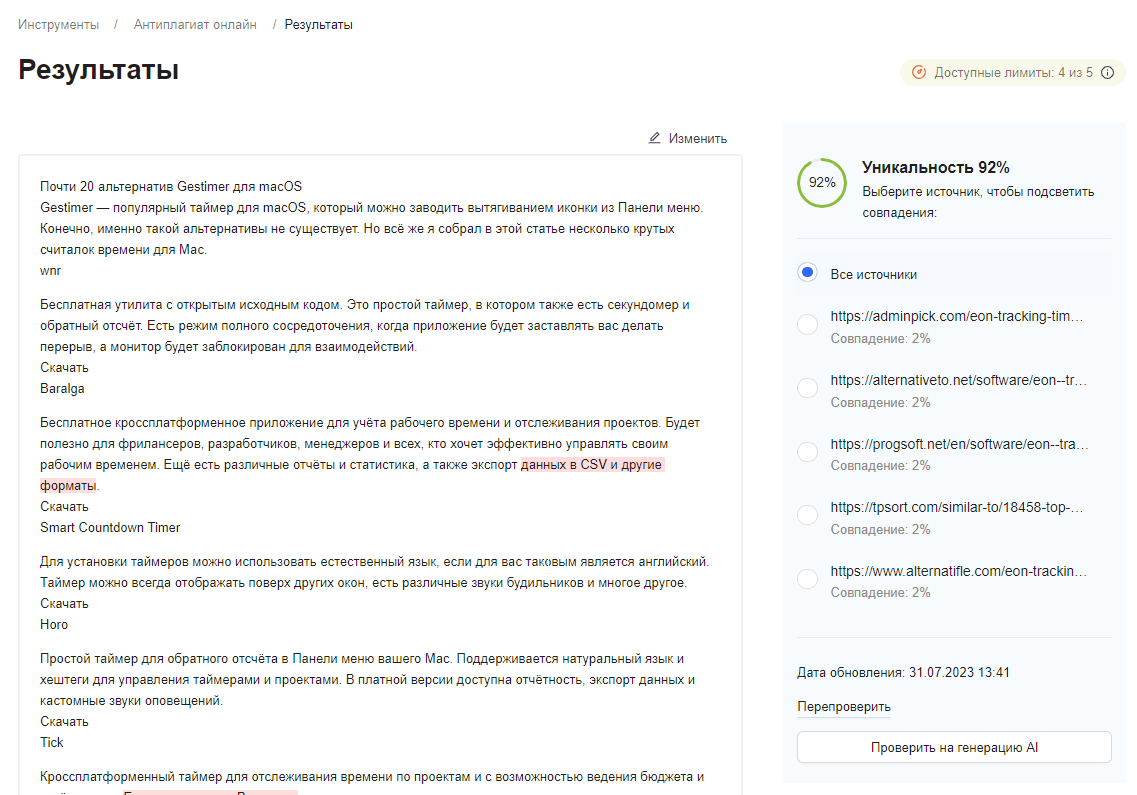Click Скачать line below the wnr description
Image resolution: width=1137 pixels, height=795 pixels.
[64, 368]
